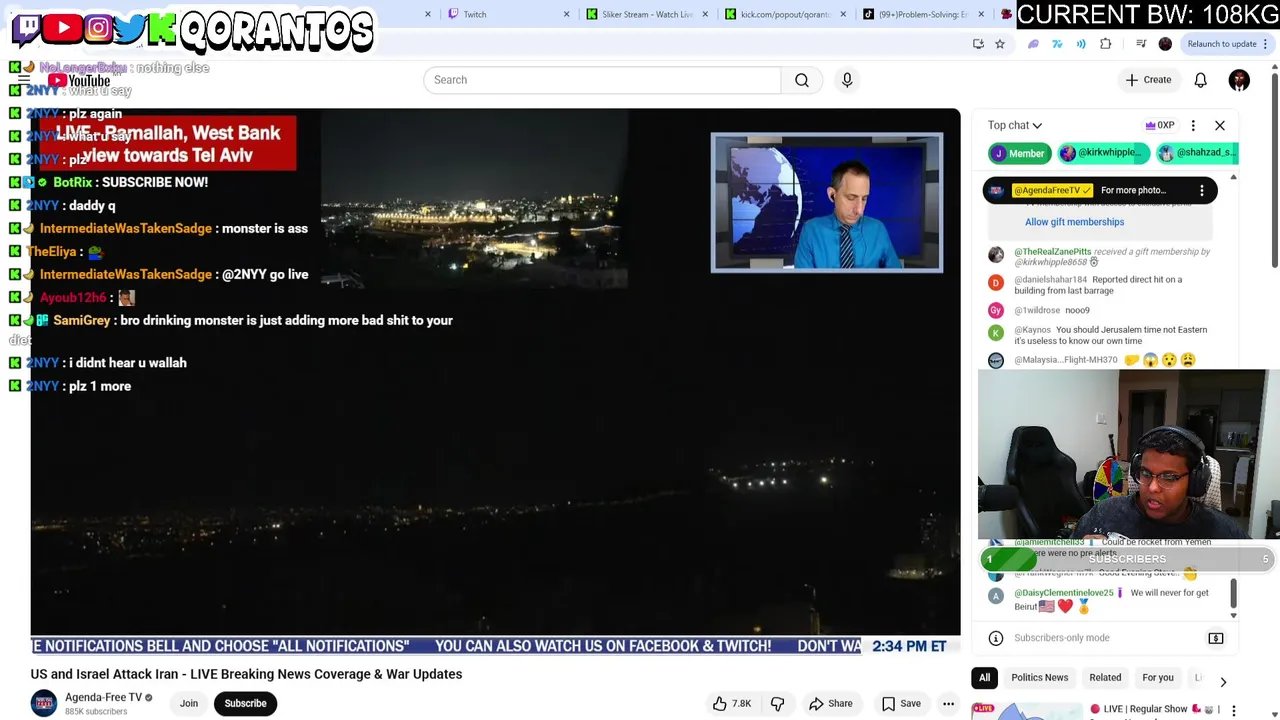Click the subscribers-only mode info icon
Image resolution: width=1280 pixels, height=720 pixels.
[x=996, y=638]
